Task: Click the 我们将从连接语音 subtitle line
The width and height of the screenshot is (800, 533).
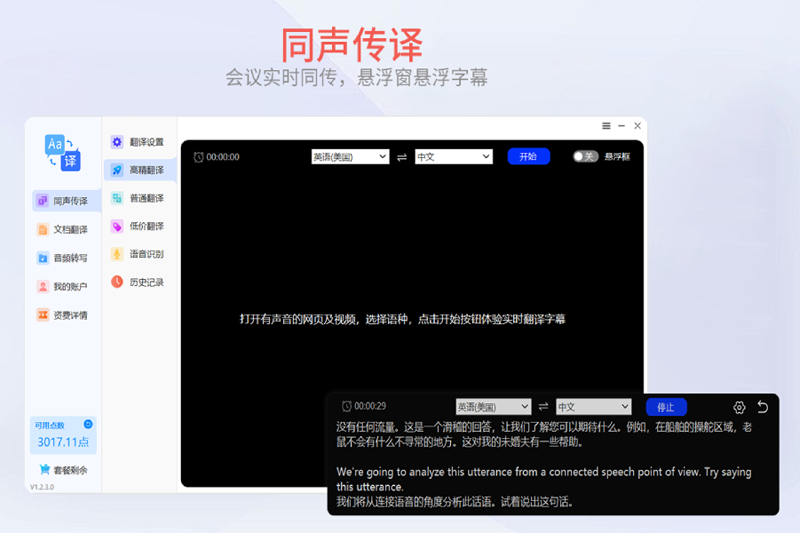Action: click(x=455, y=502)
